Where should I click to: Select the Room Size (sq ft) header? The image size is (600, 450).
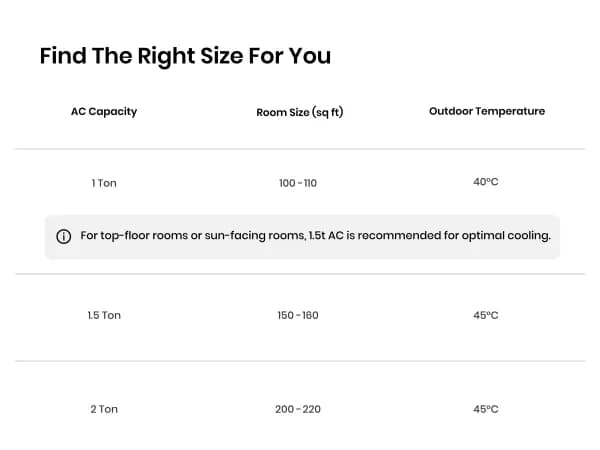pyautogui.click(x=299, y=112)
